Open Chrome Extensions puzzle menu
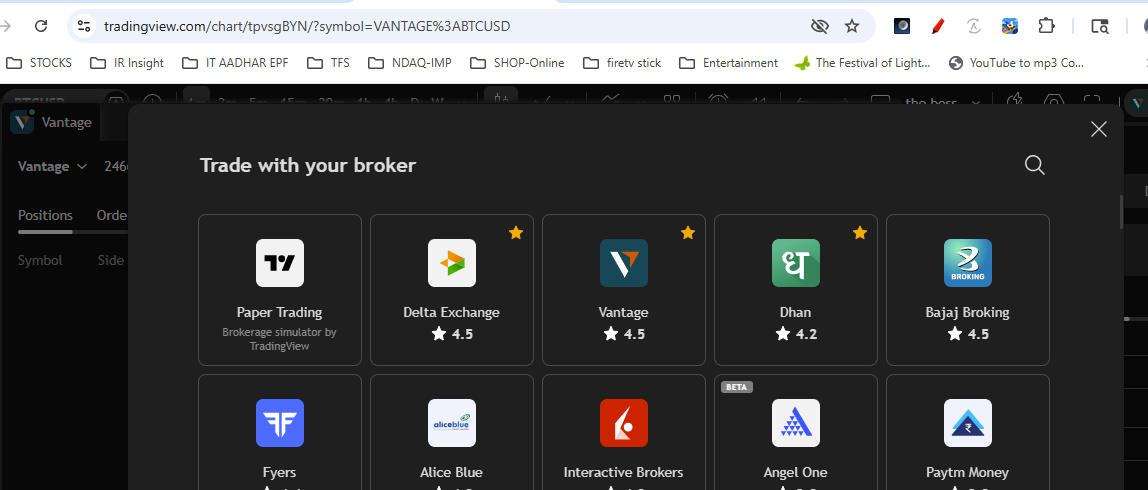 tap(1046, 26)
